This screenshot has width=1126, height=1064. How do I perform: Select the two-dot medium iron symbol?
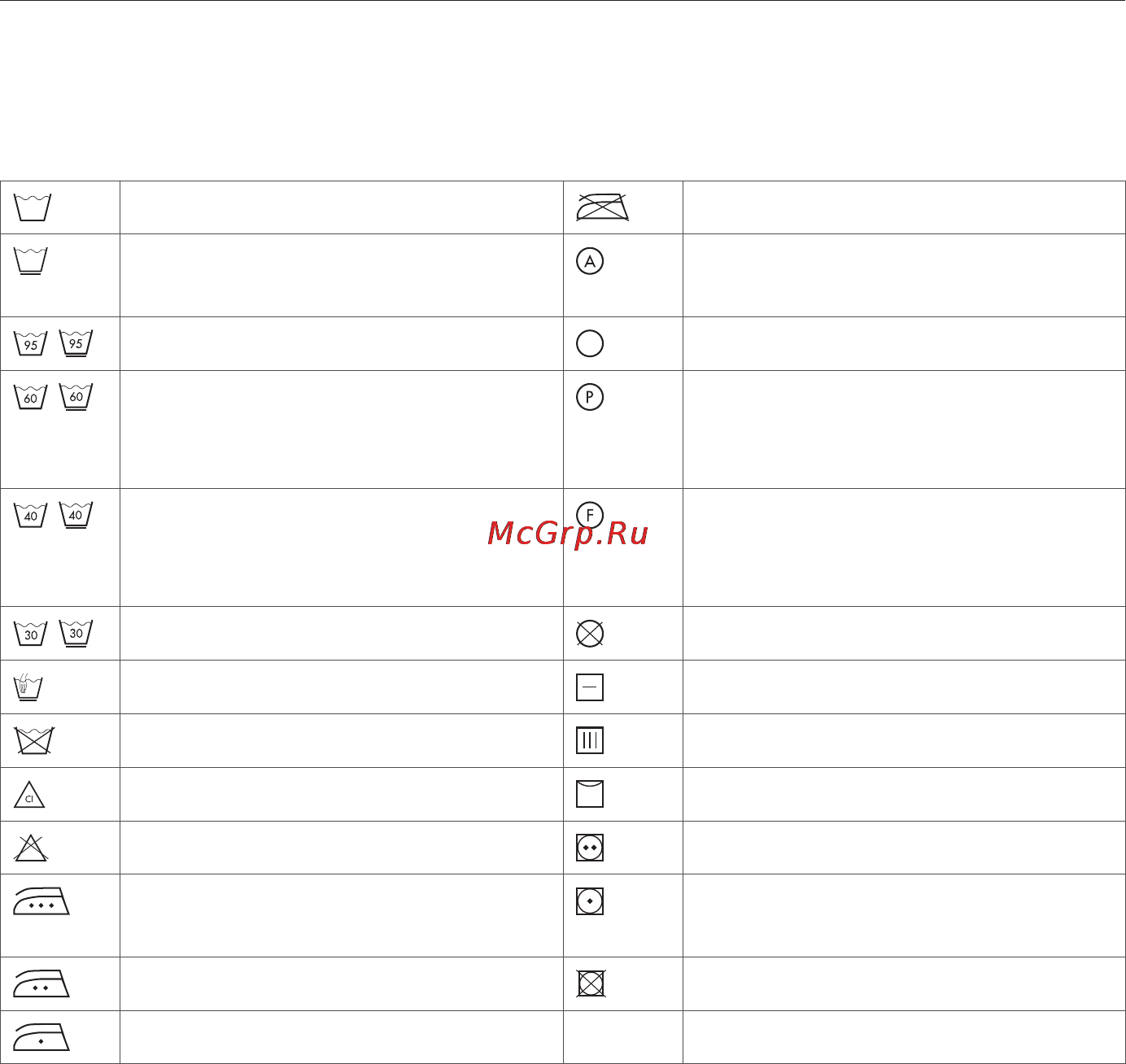(x=41, y=983)
